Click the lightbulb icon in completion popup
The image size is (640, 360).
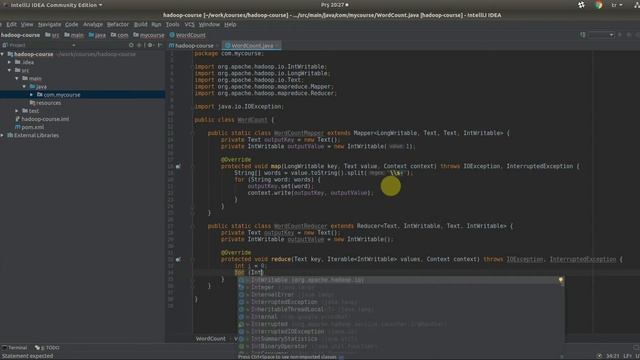pos(561,280)
